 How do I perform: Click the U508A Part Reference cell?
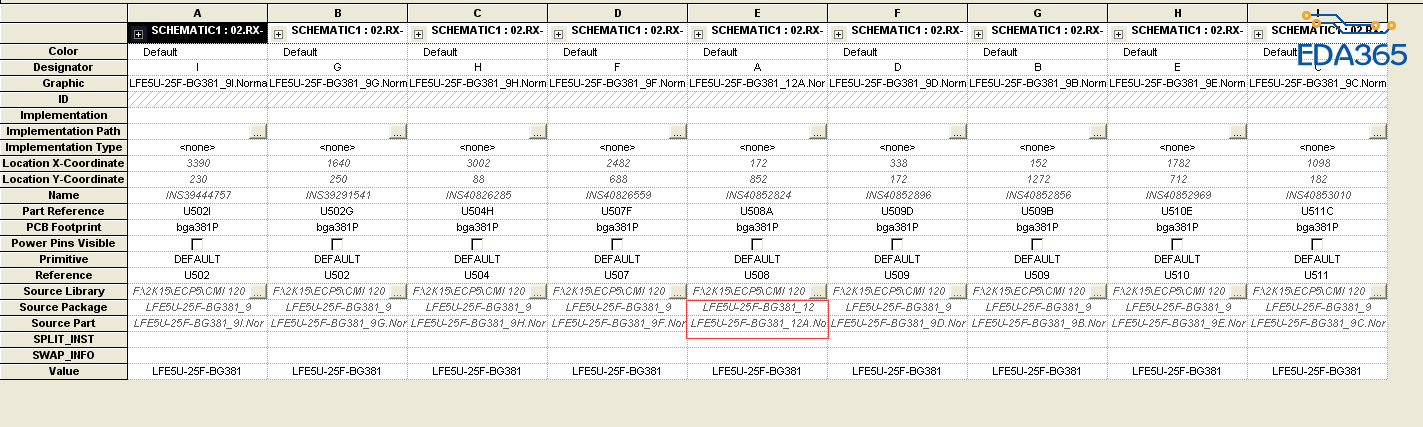tap(757, 211)
